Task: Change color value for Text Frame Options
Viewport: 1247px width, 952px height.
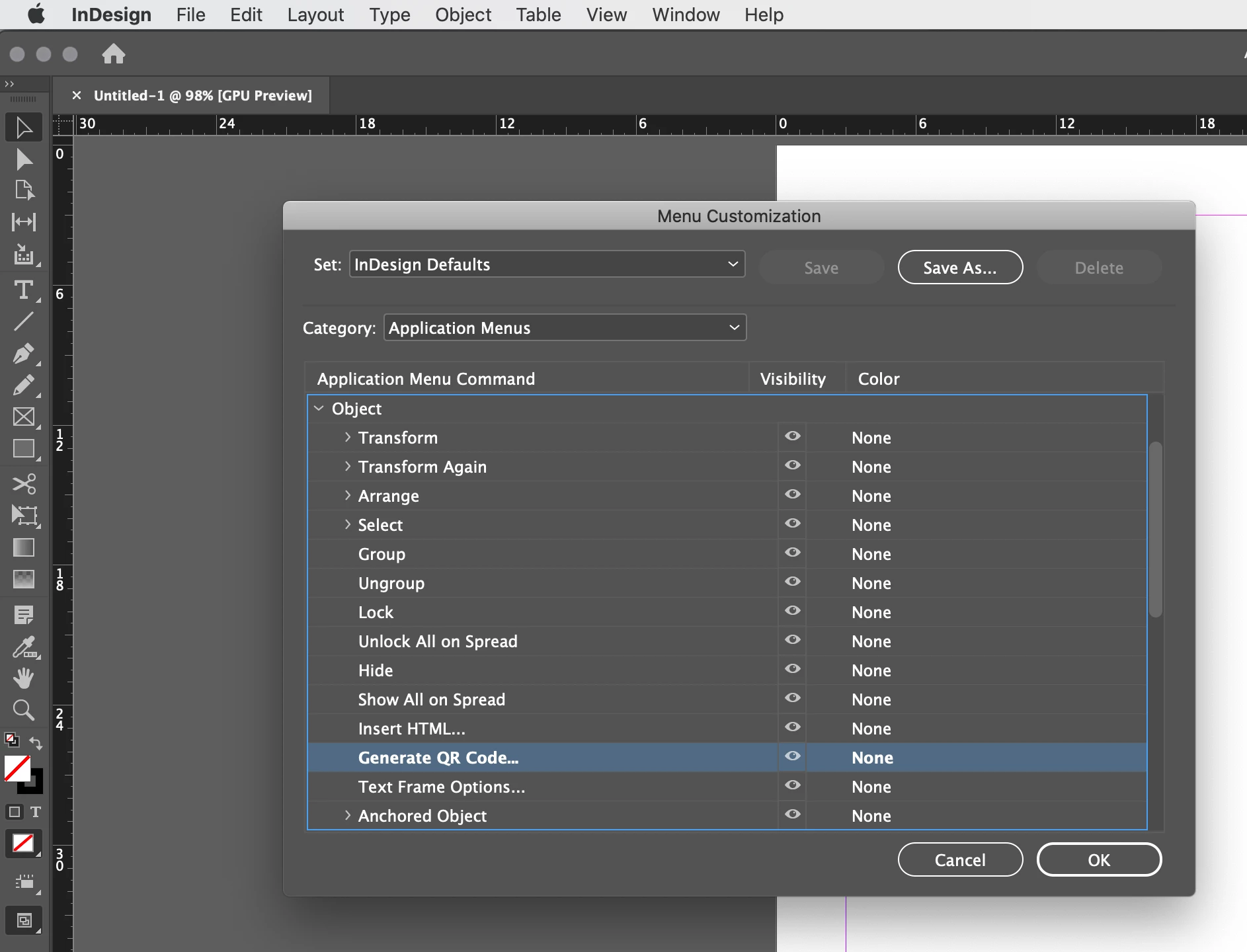Action: point(871,787)
